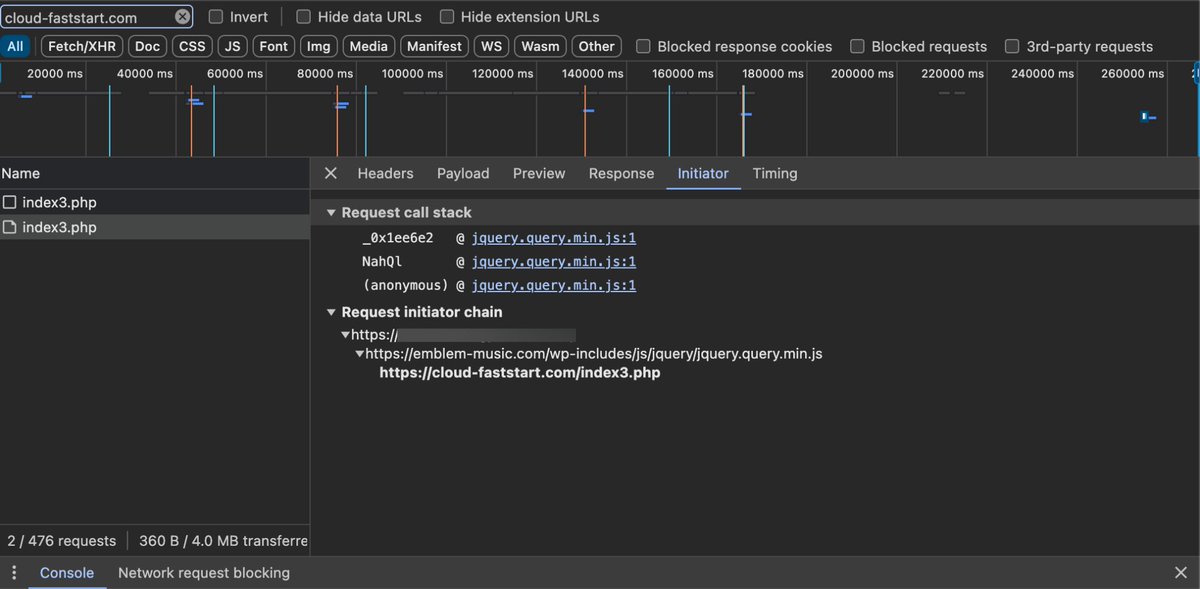Select the second index3.php document icon
Viewport: 1200px width, 589px height.
10,227
